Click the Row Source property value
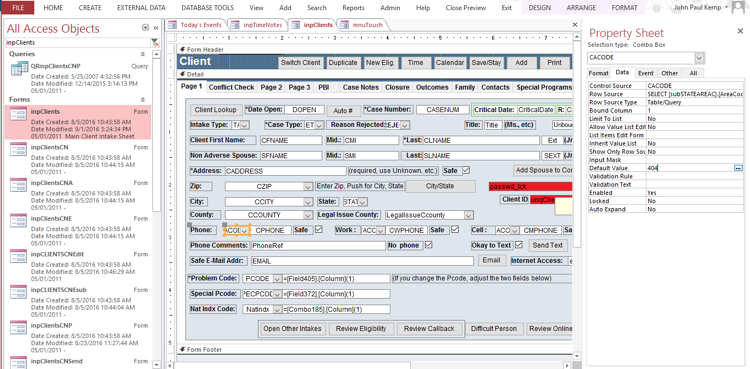The image size is (750, 369). click(x=695, y=94)
